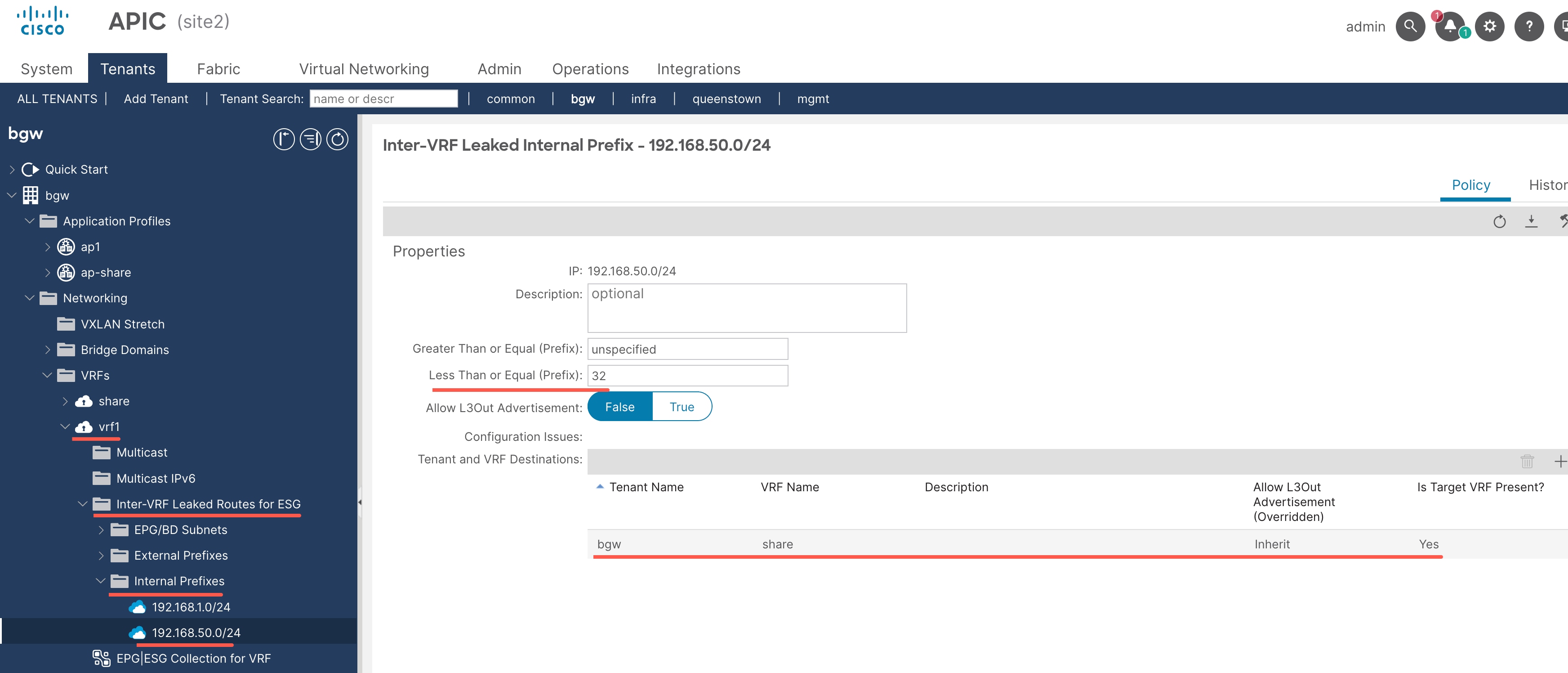Click the ap1 application profile icon
This screenshot has height=673, width=1568.
[x=66, y=247]
